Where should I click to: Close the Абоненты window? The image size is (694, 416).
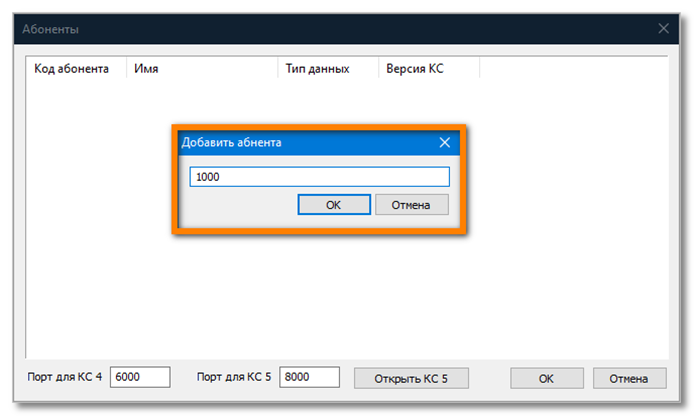pos(663,29)
